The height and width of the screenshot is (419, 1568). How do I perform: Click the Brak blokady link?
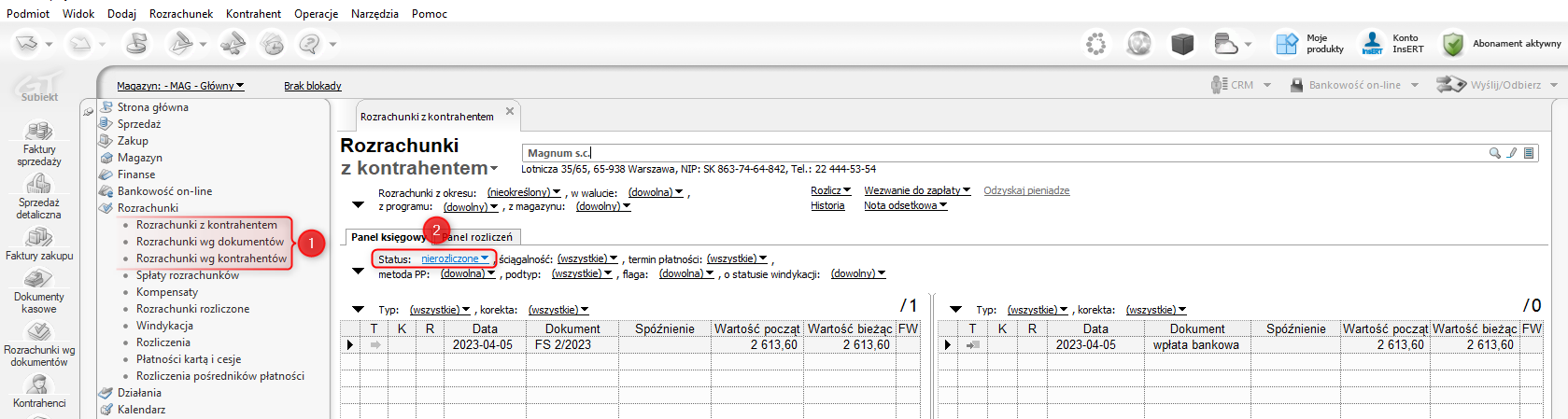point(313,86)
